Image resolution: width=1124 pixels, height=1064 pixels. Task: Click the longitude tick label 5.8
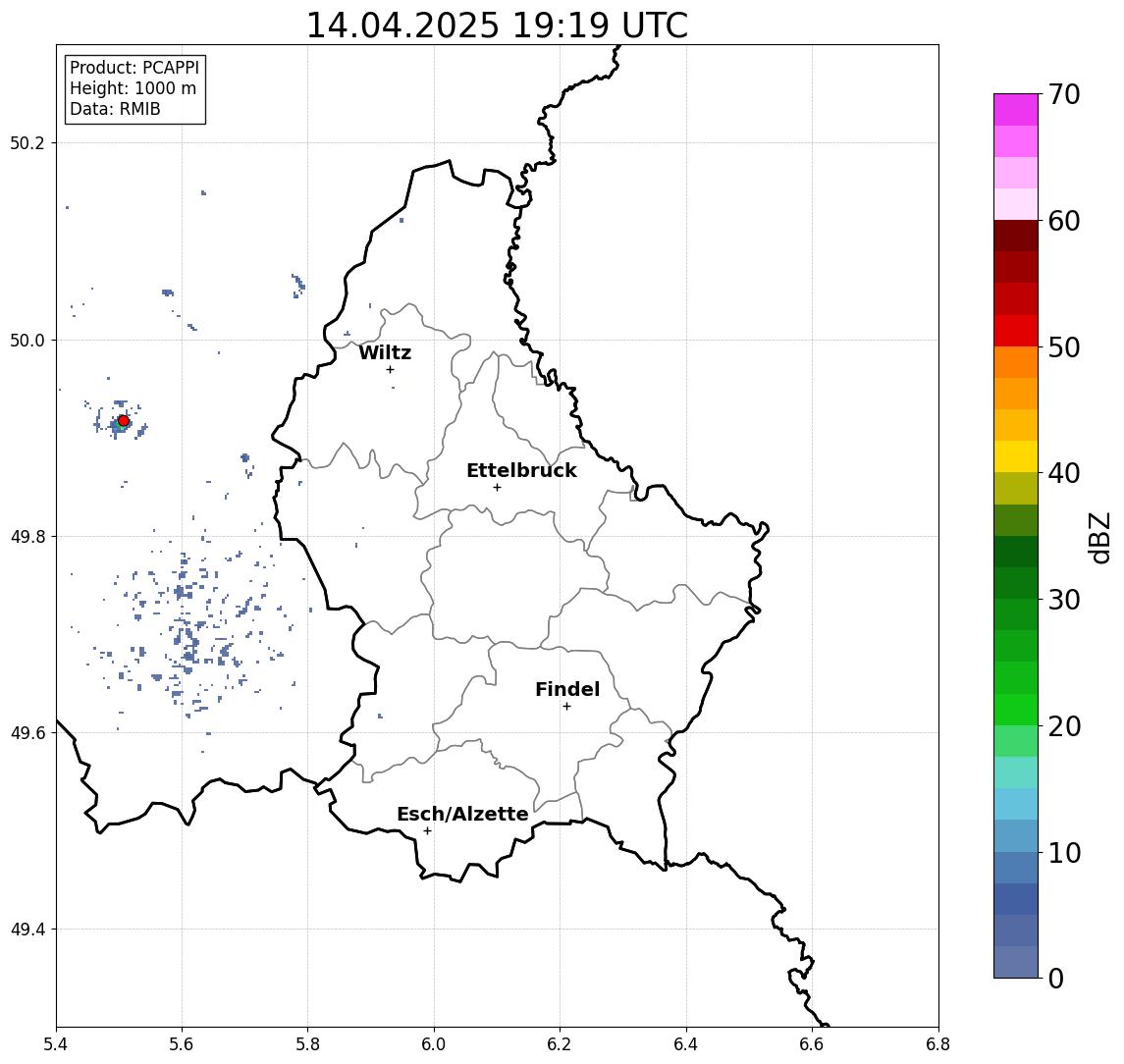pyautogui.click(x=307, y=1044)
